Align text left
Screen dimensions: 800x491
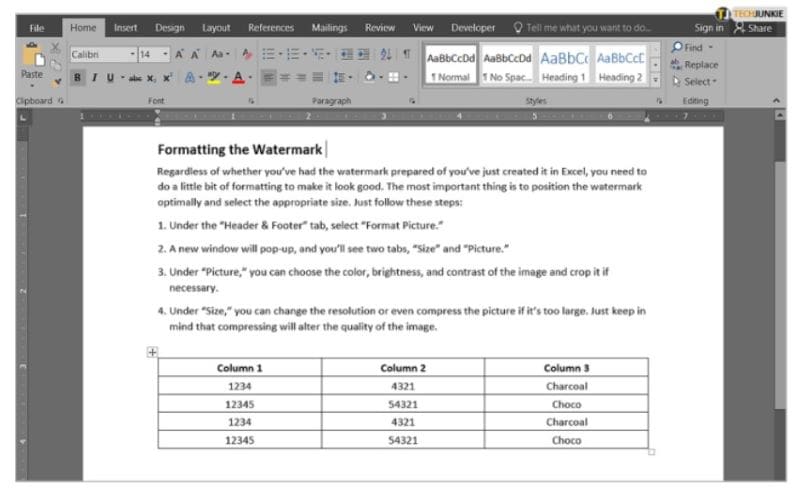(268, 78)
